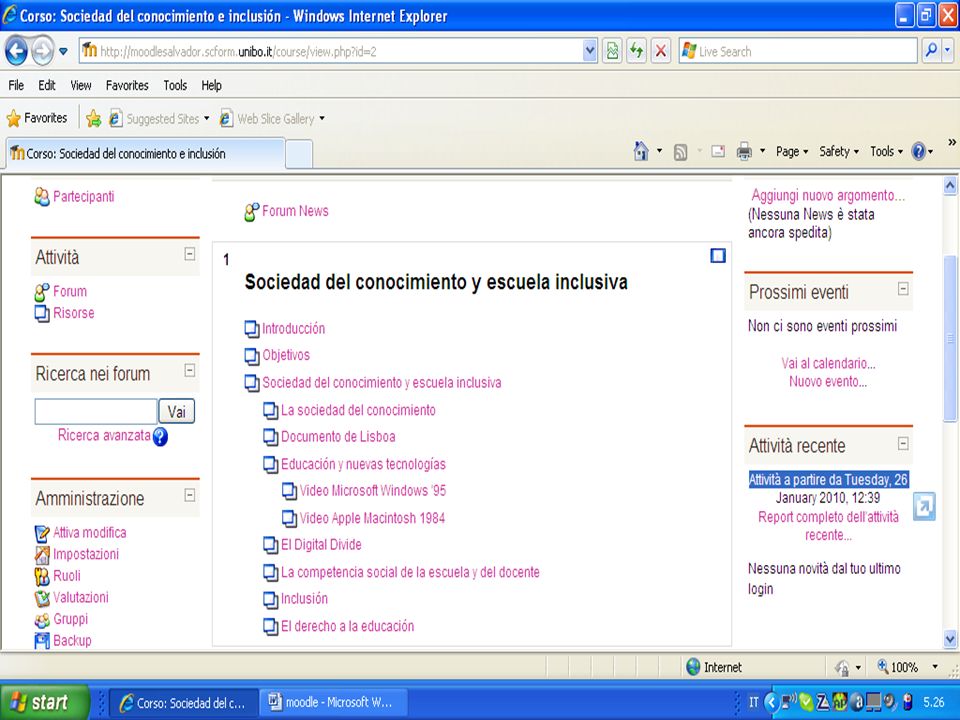Click Add to Favorites Bar star icon
Image resolution: width=960 pixels, height=720 pixels.
point(94,118)
